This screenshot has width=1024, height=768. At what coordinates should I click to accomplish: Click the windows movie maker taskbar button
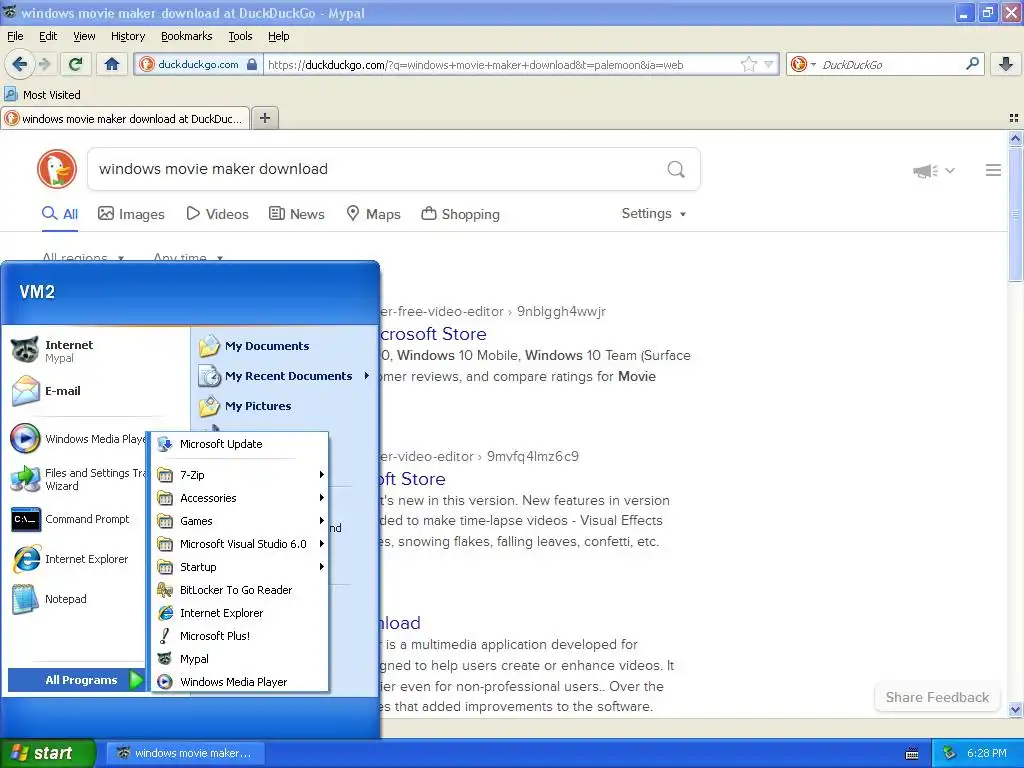coord(185,754)
